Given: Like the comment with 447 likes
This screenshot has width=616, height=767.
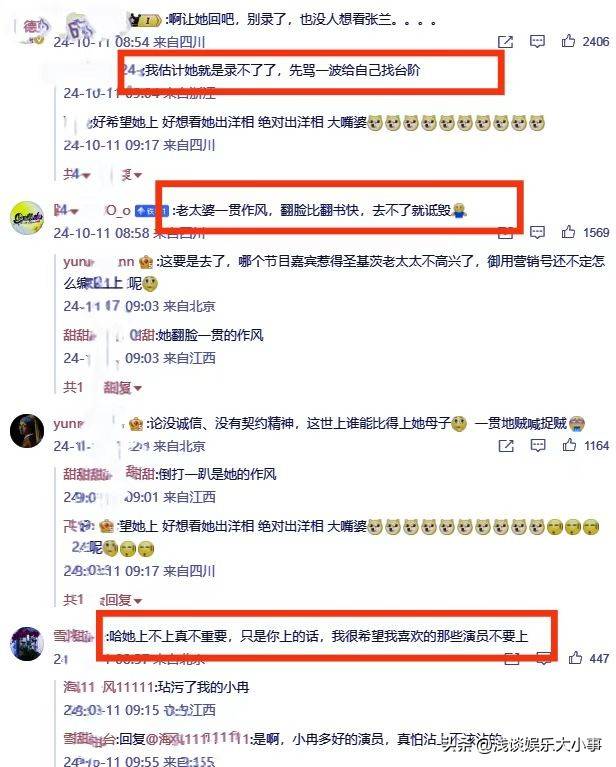Looking at the screenshot, I should [575, 658].
